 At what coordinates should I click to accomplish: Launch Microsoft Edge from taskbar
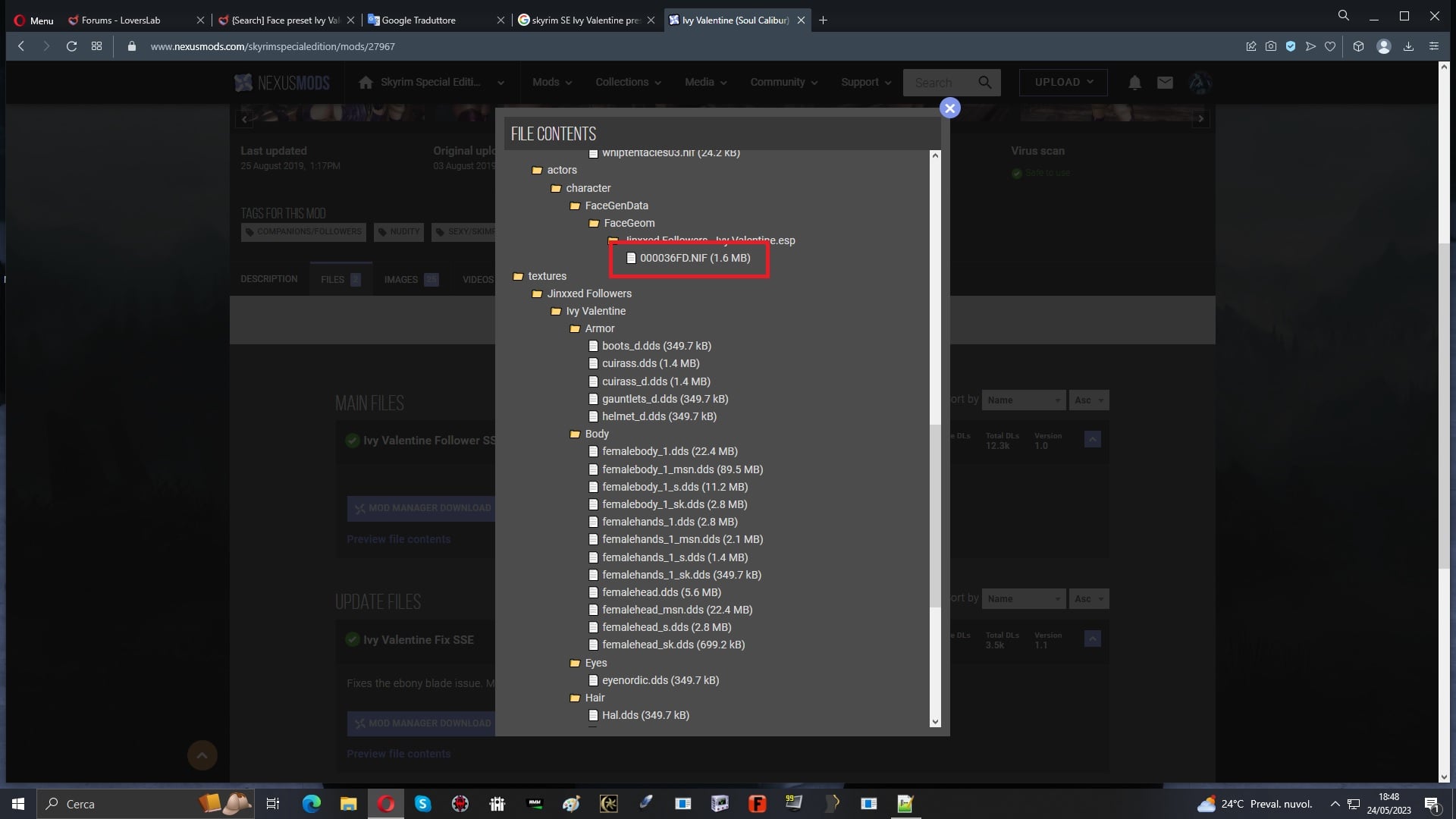coord(312,804)
